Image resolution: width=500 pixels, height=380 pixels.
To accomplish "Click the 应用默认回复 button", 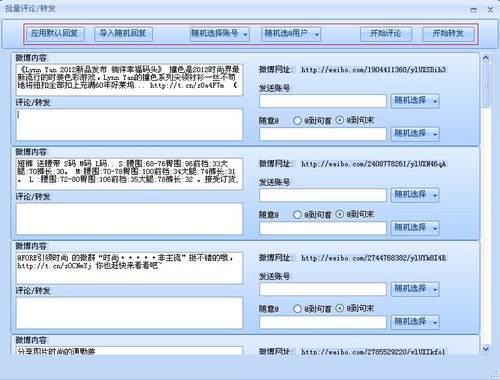I will click(x=55, y=34).
